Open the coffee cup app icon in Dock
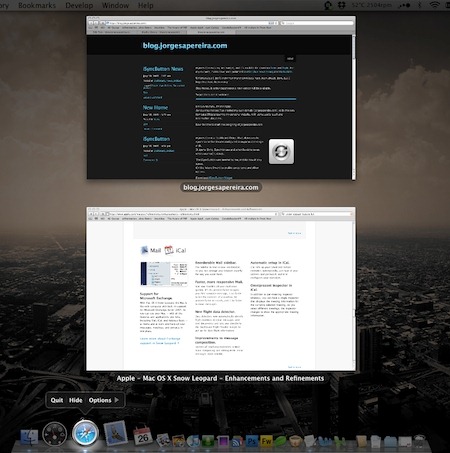450x453 pixels. (295, 441)
